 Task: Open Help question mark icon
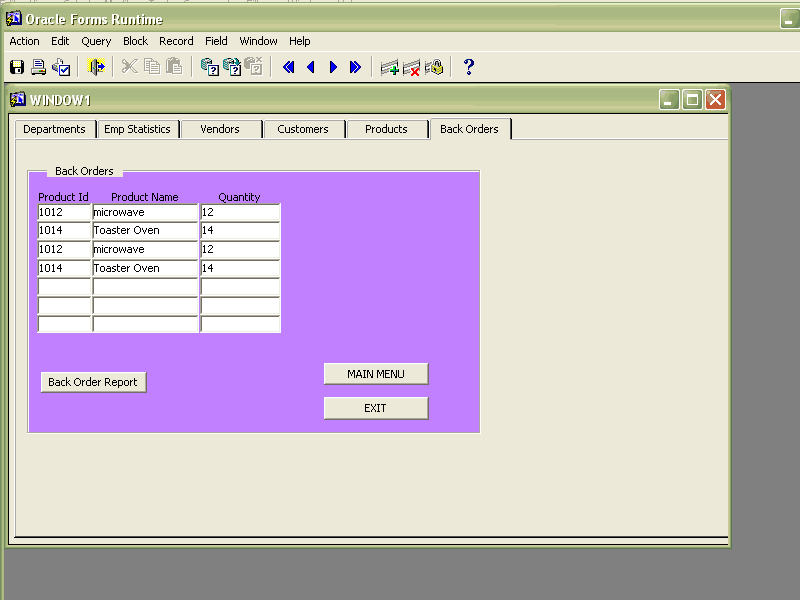click(468, 67)
